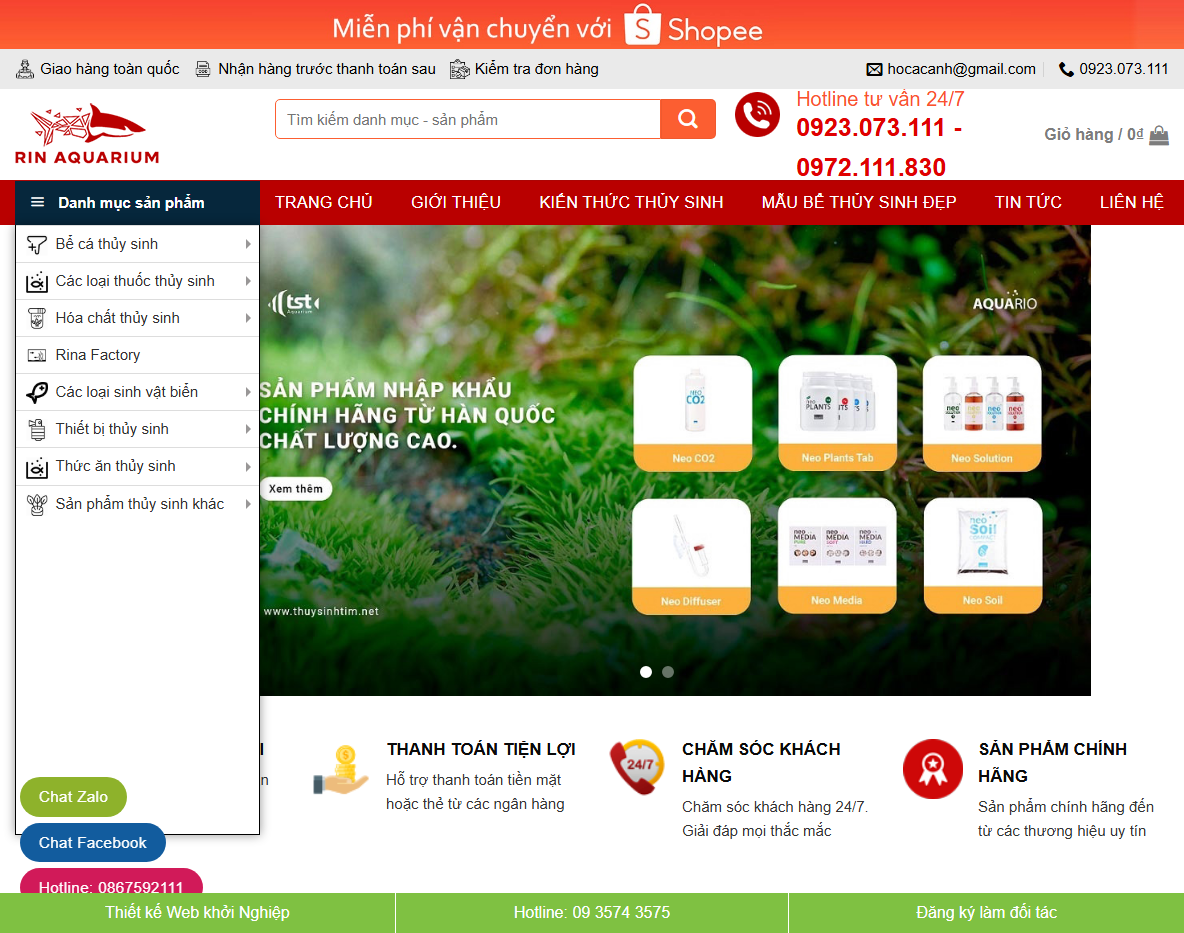Click the Giao hàng toàn quốc delivery icon
The width and height of the screenshot is (1184, 933).
coord(24,69)
